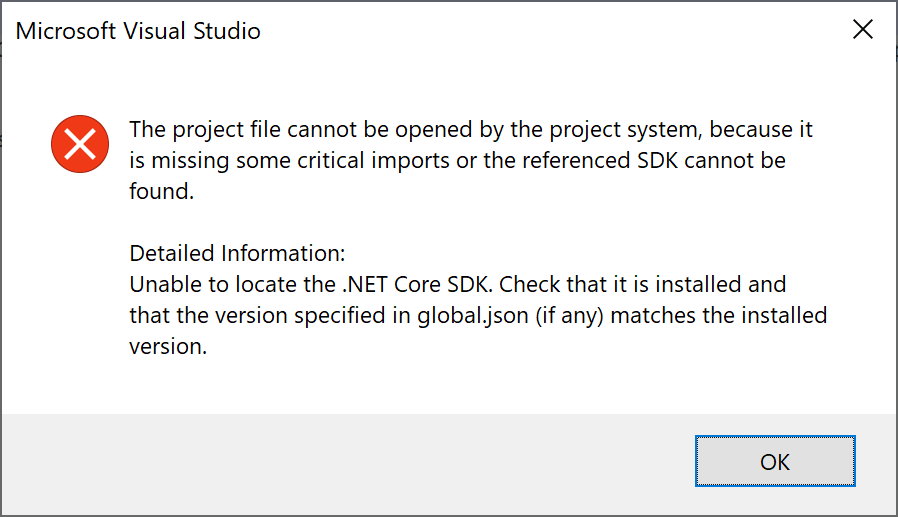Click "matches the installed" text
The height and width of the screenshot is (517, 898).
coord(719,315)
